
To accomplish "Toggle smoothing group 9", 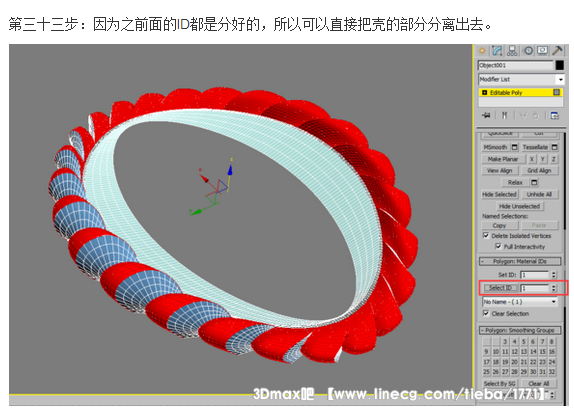I will click(x=486, y=351).
